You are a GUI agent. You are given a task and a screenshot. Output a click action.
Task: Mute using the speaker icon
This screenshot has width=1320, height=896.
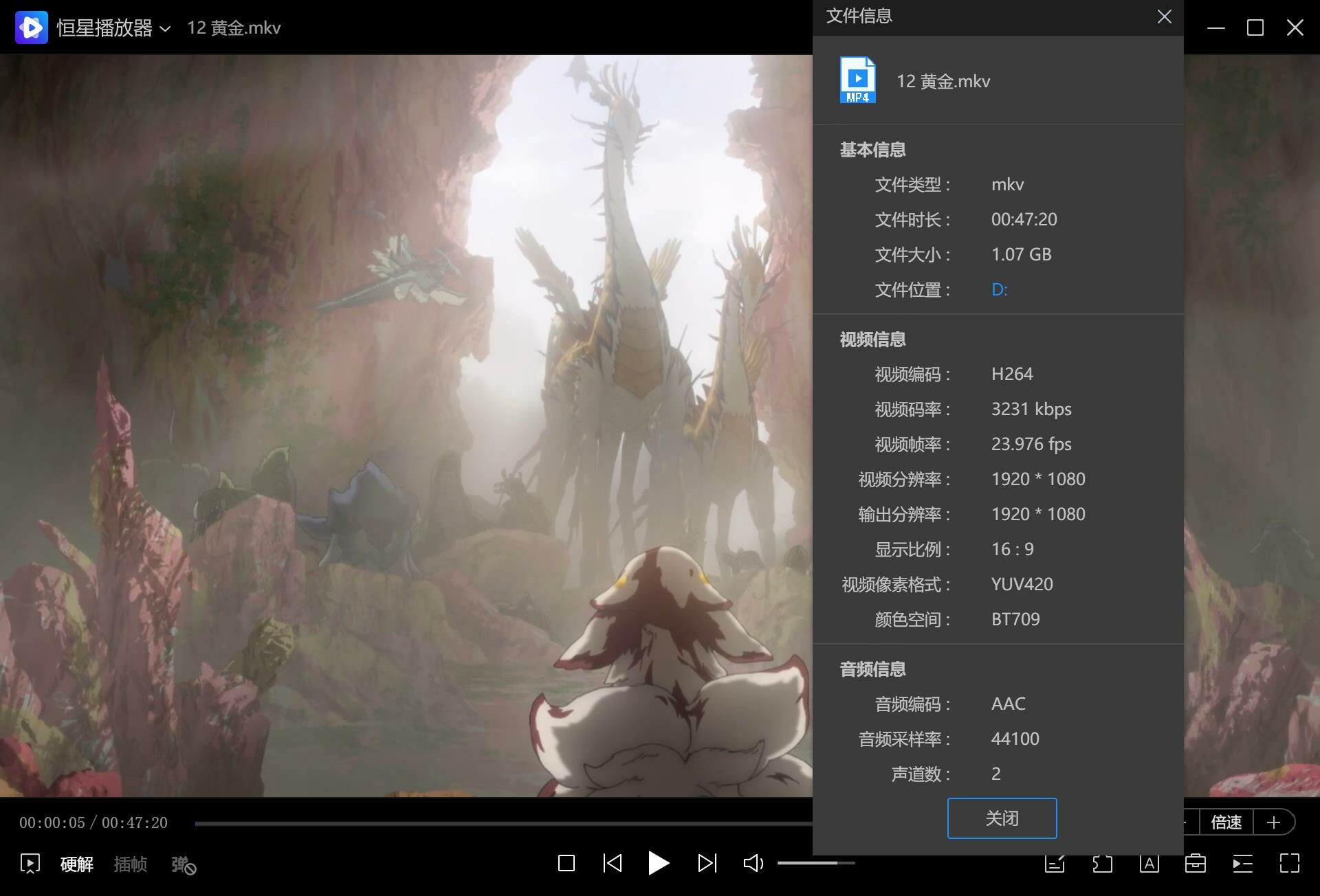pyautogui.click(x=753, y=863)
